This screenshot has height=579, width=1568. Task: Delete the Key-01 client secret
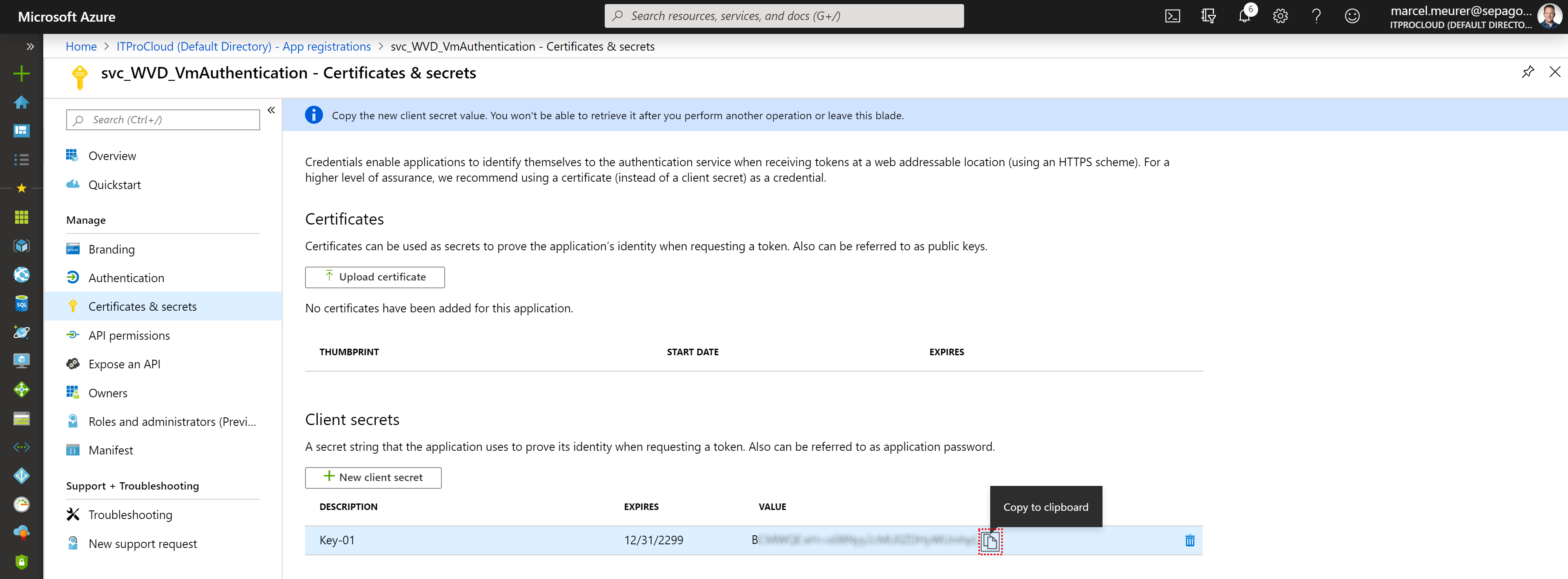point(1189,541)
